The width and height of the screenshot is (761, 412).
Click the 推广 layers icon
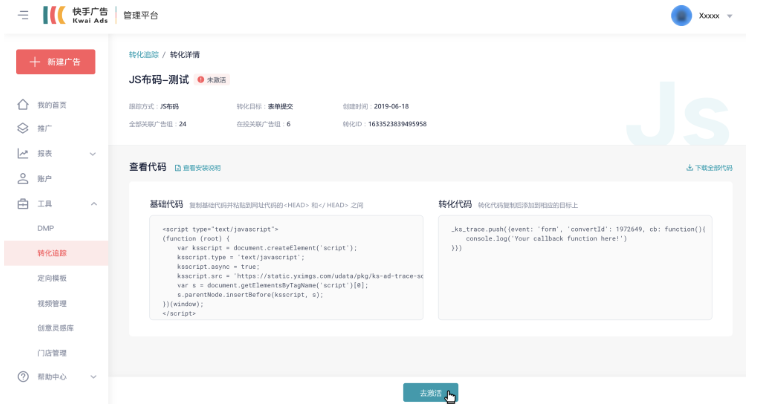click(x=23, y=129)
